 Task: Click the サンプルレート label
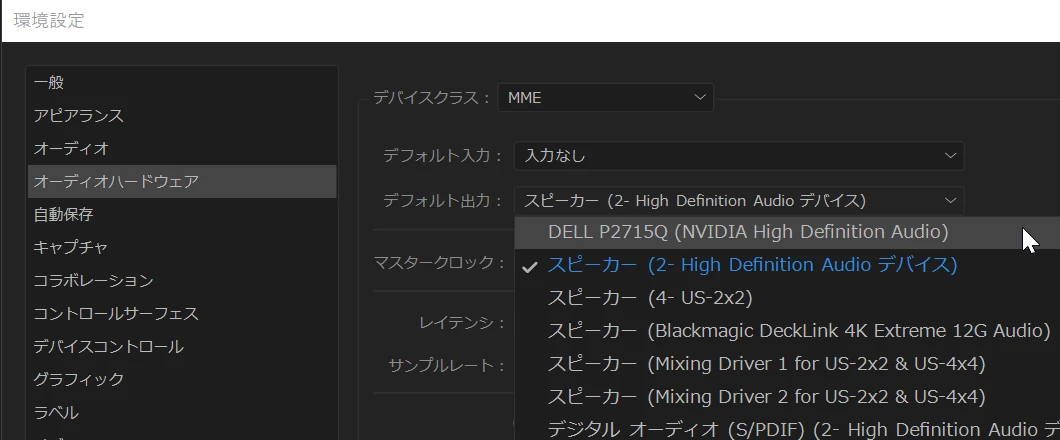pos(447,366)
